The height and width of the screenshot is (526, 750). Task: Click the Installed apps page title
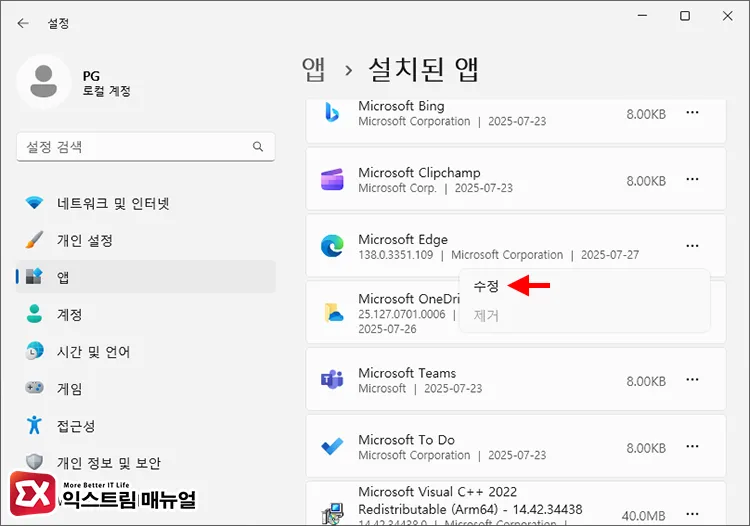click(x=424, y=70)
